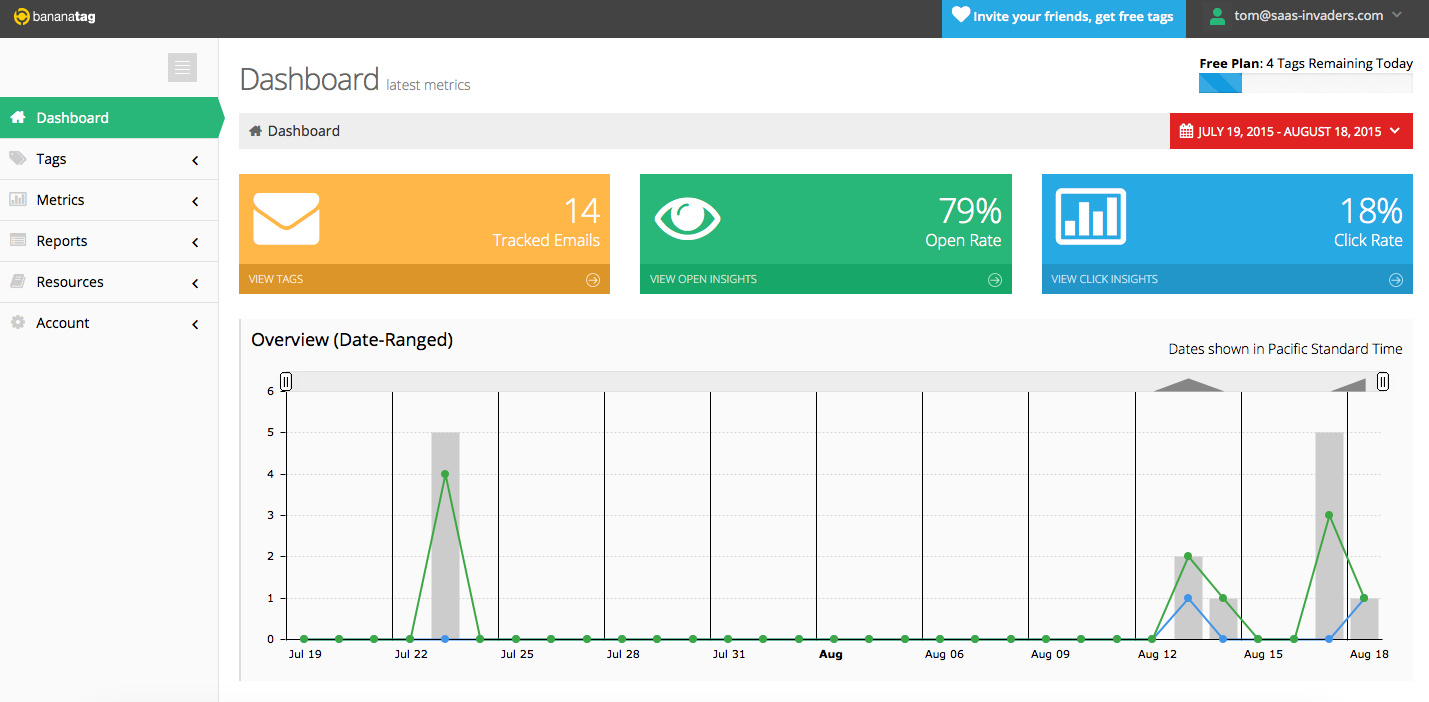Click the Reports icon in sidebar
Screen dimensions: 1429x702
pyautogui.click(x=17, y=240)
